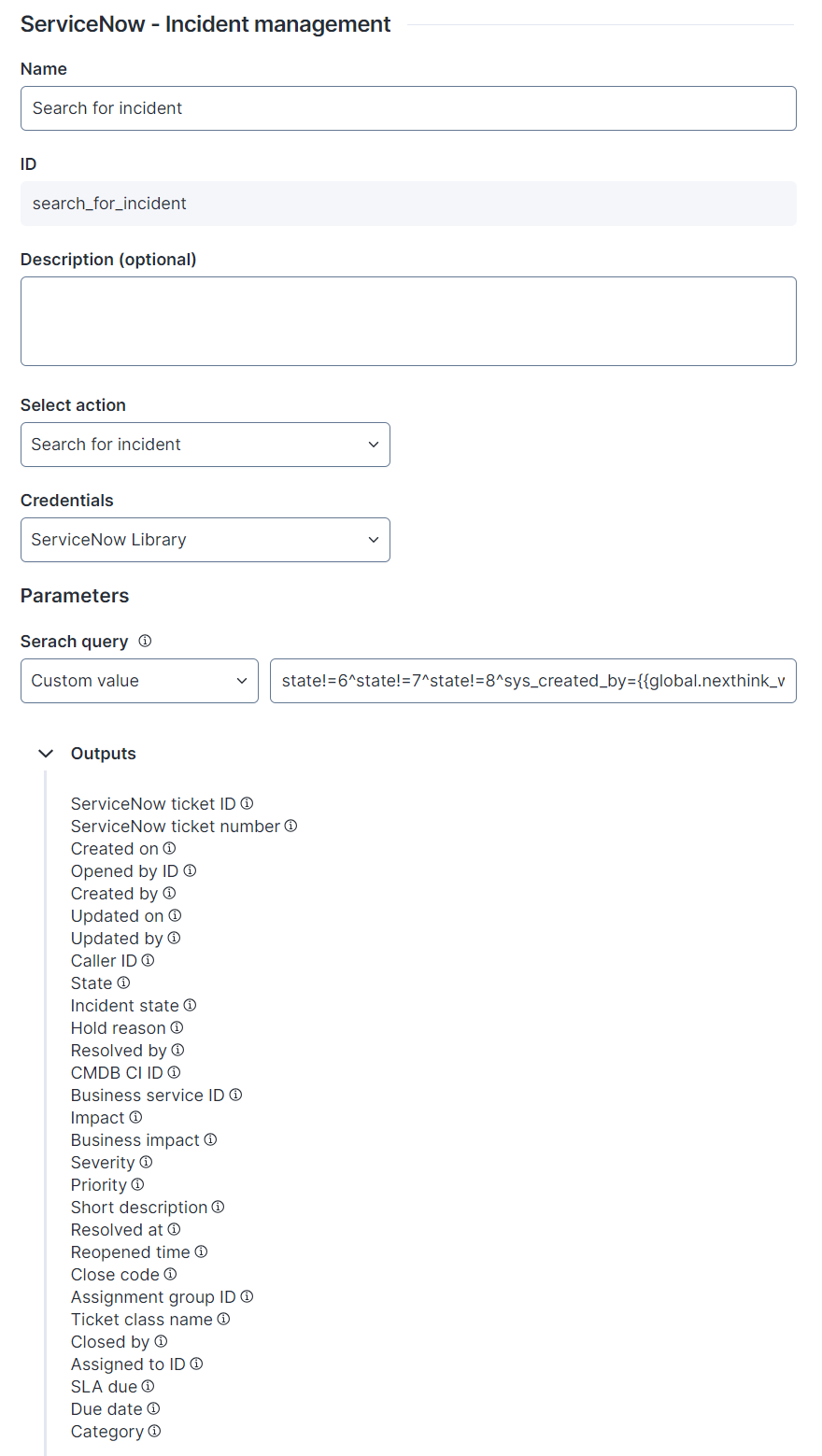
Task: Open the Custom value dropdown
Action: 139,681
